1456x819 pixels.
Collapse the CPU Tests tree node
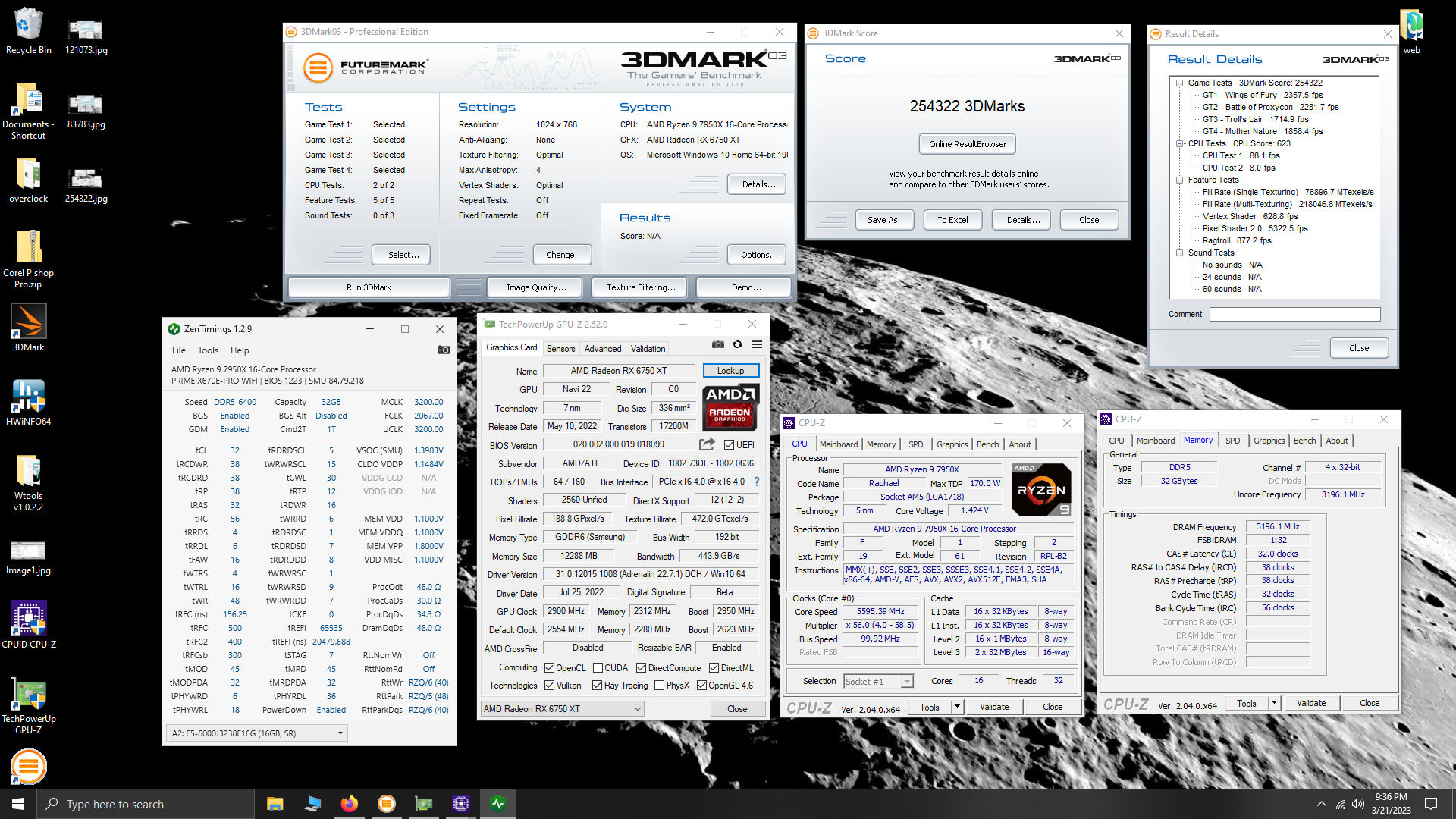click(x=1180, y=143)
